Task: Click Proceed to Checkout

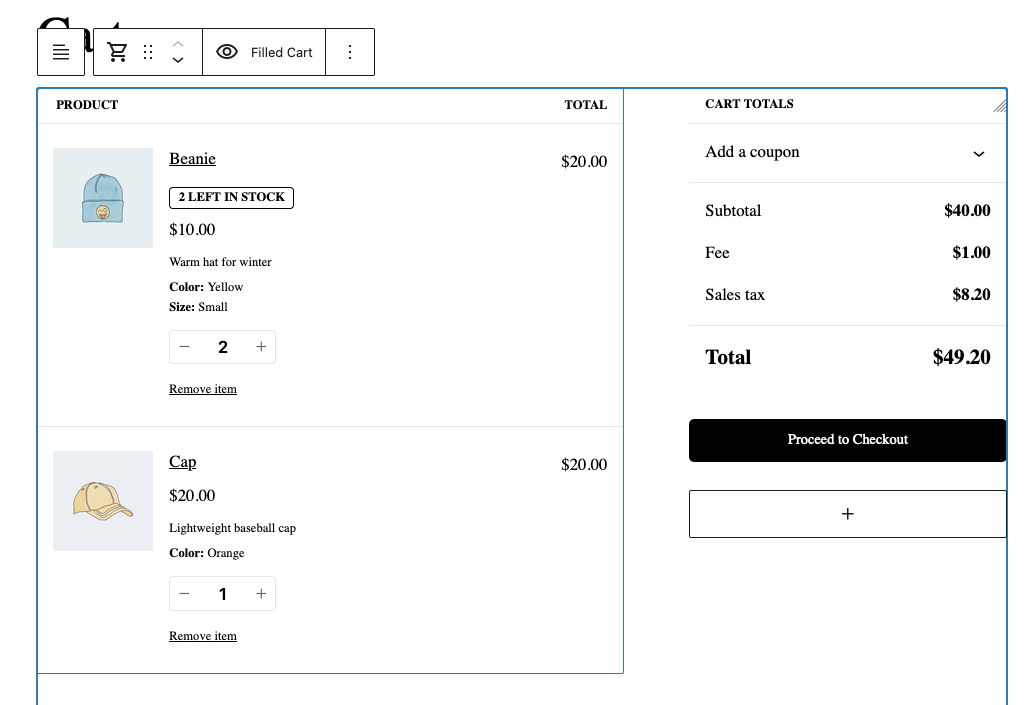Action: [x=847, y=439]
